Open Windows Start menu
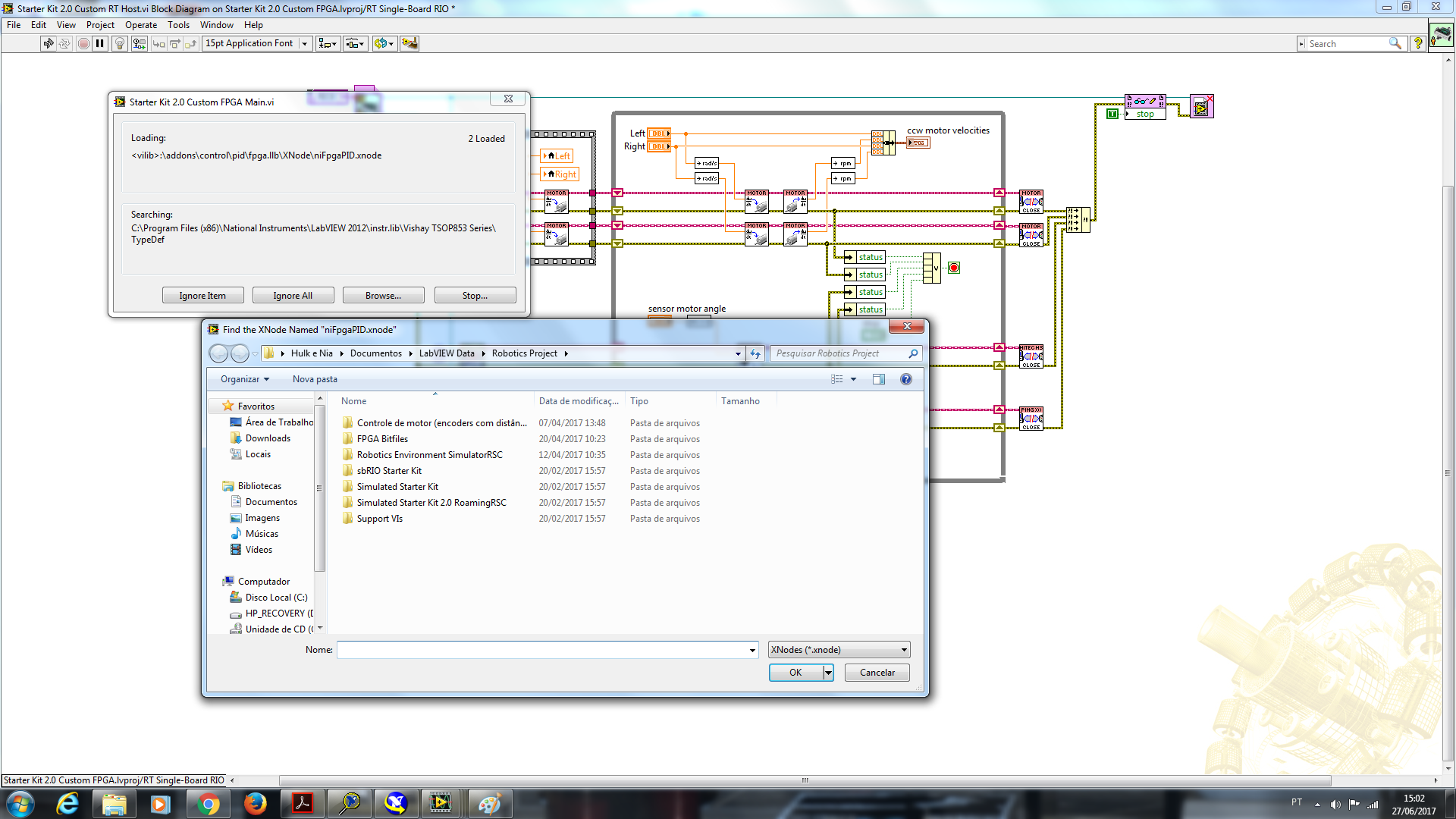 pos(20,804)
